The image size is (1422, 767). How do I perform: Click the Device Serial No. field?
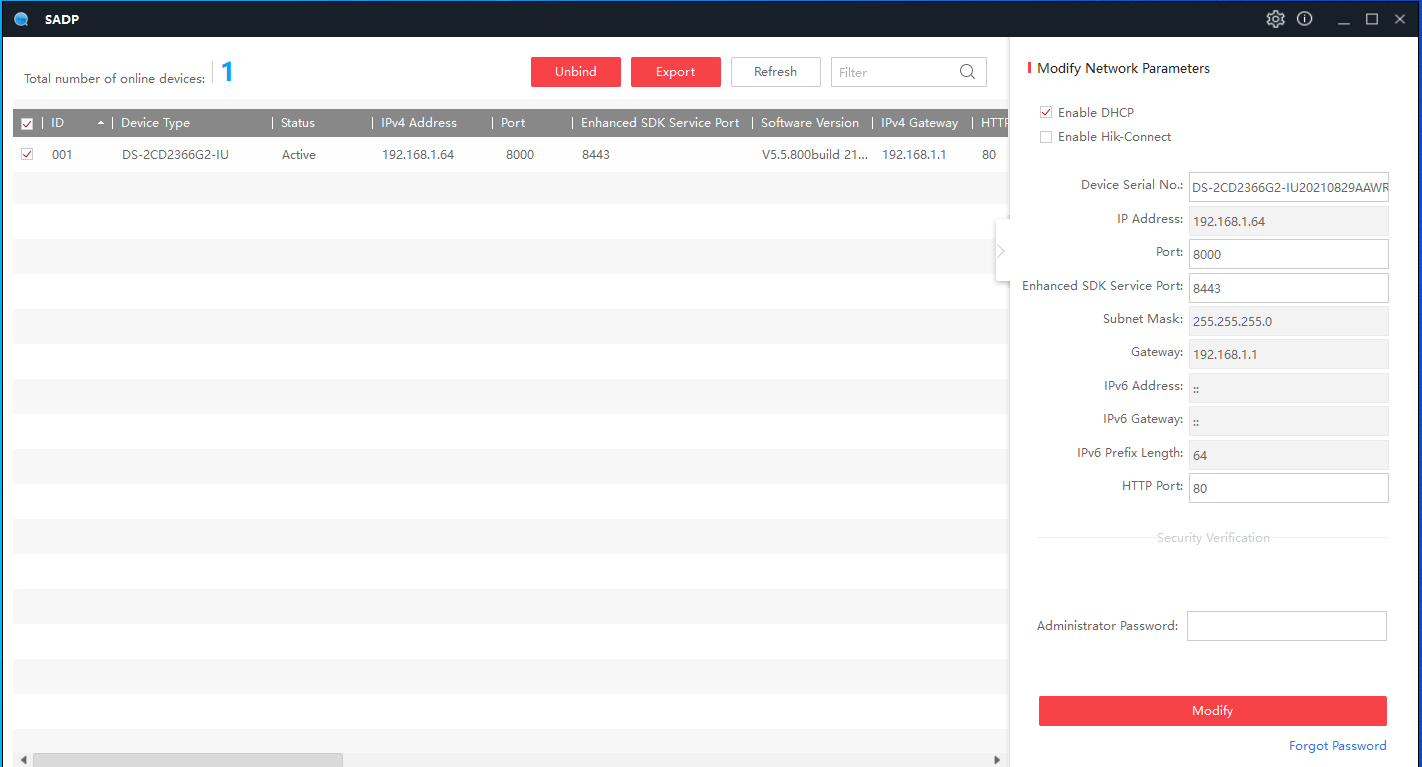(x=1289, y=187)
